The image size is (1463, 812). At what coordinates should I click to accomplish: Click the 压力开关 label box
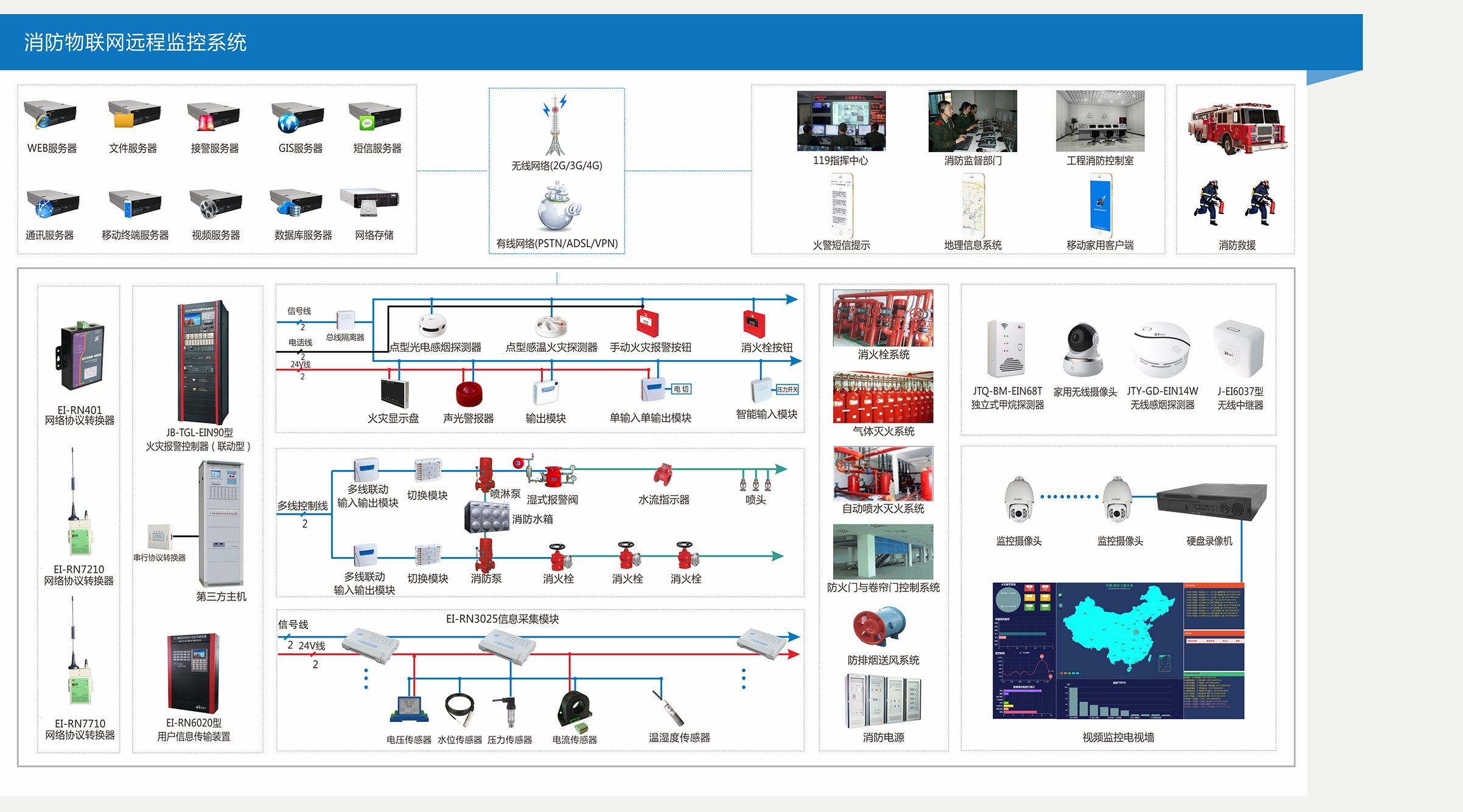pyautogui.click(x=787, y=389)
